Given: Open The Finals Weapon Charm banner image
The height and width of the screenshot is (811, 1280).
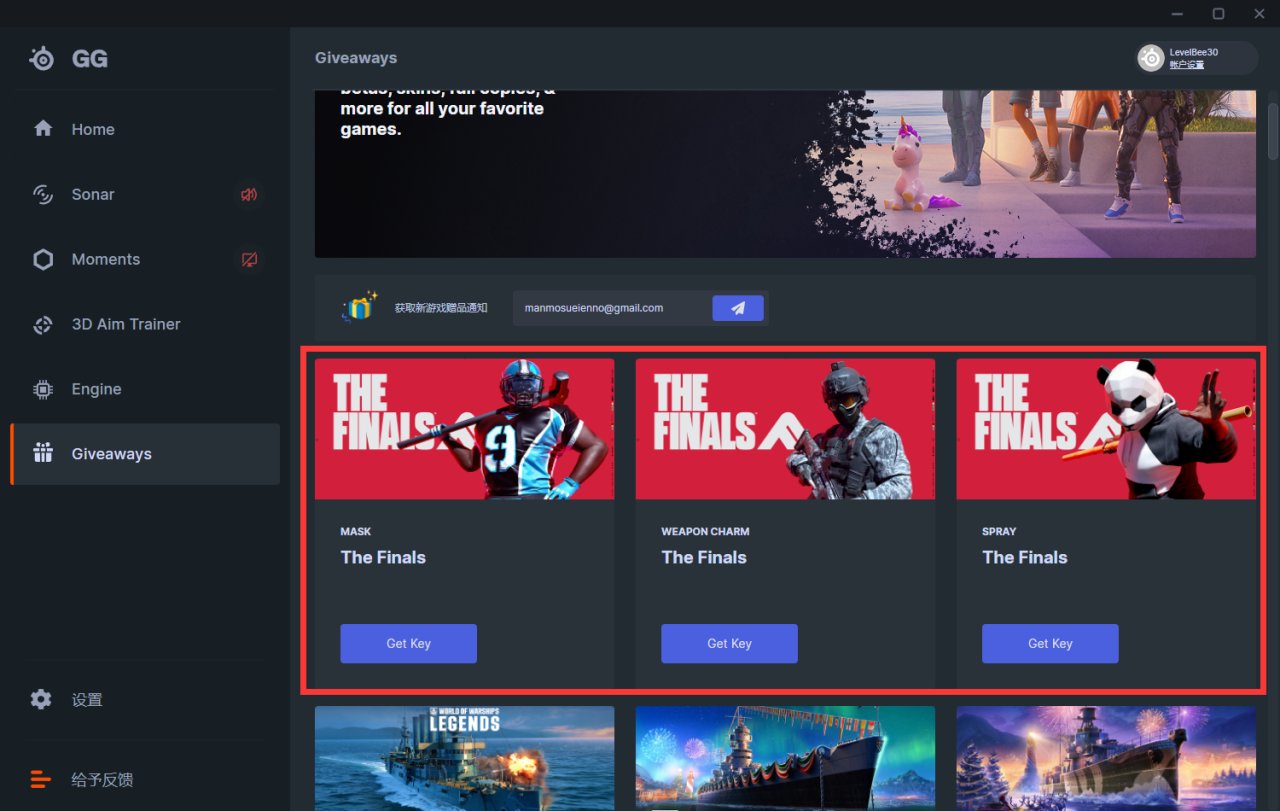Looking at the screenshot, I should pos(785,429).
